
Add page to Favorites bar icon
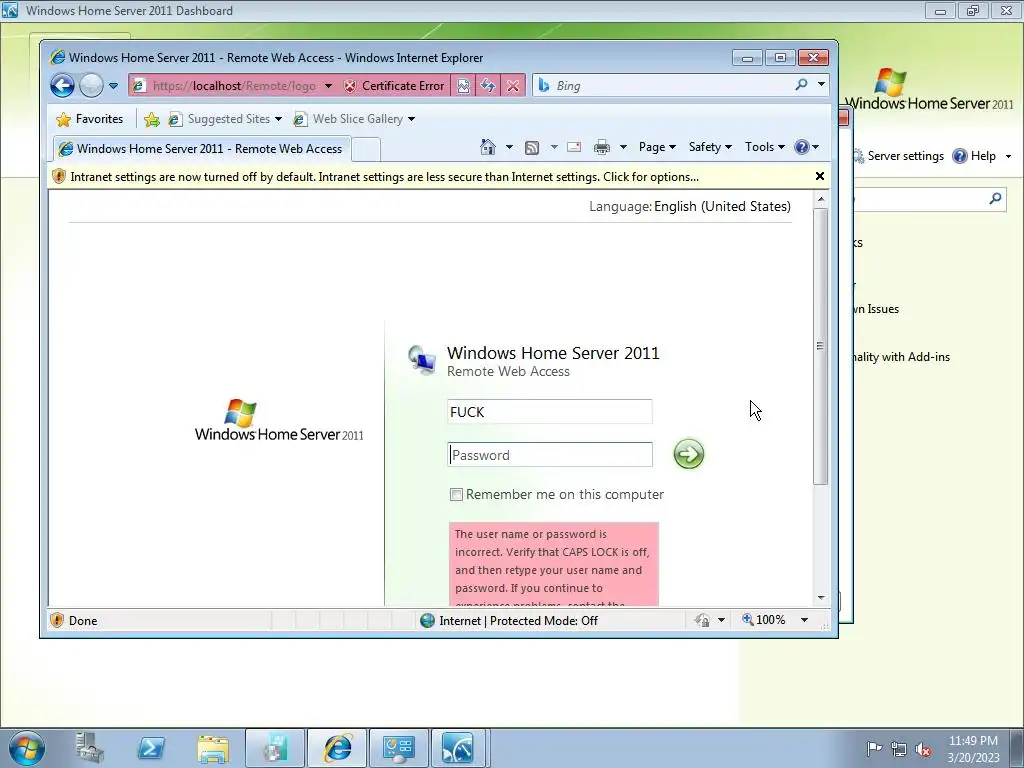pyautogui.click(x=152, y=119)
